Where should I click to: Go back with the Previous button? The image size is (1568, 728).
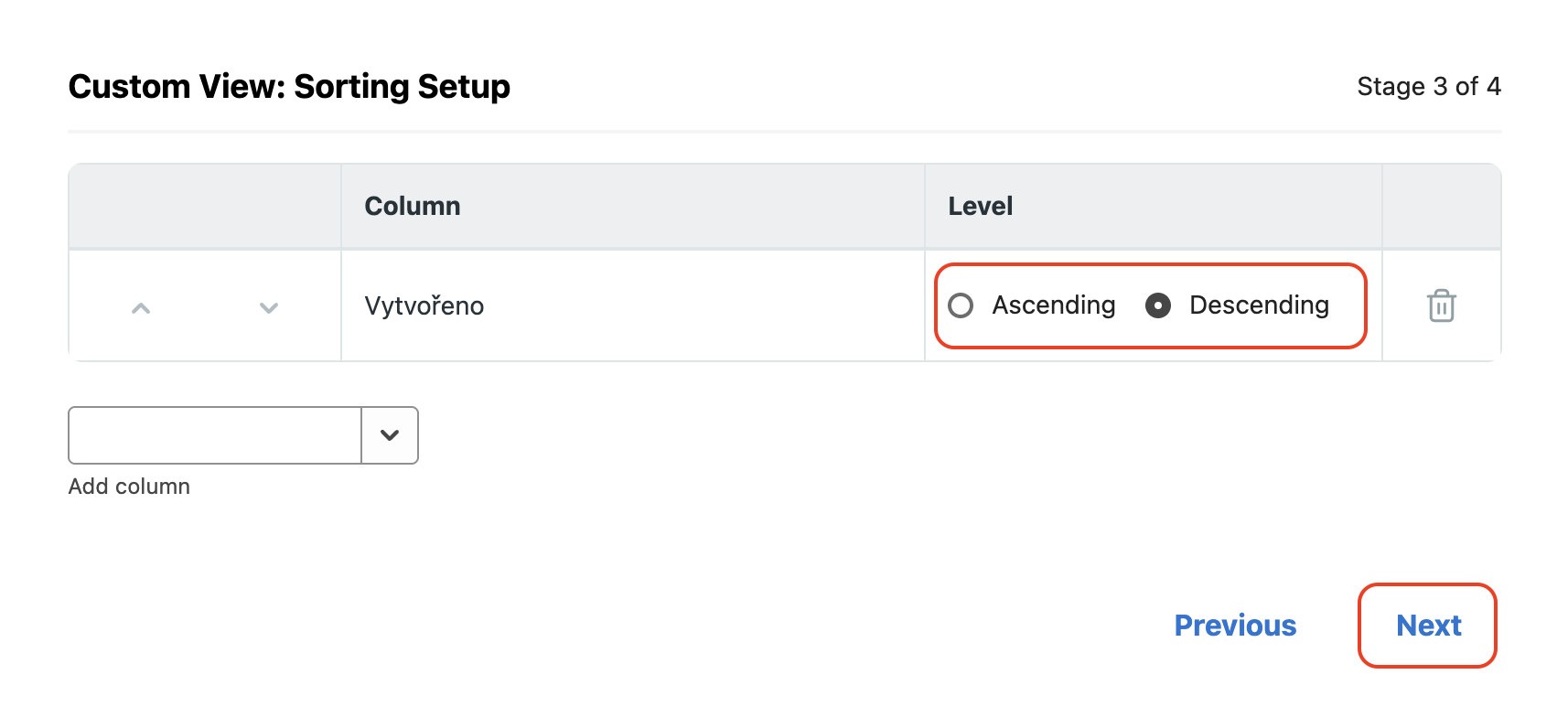1235,626
